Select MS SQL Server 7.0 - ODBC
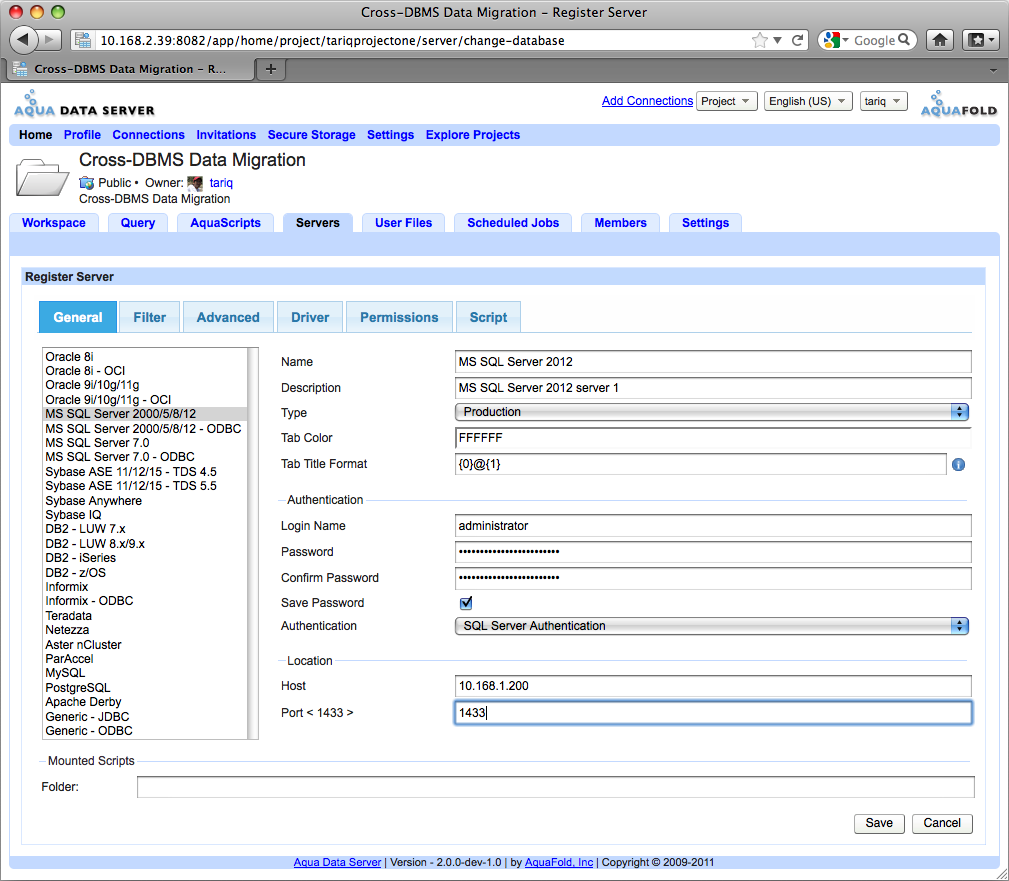1009x881 pixels. (145, 457)
